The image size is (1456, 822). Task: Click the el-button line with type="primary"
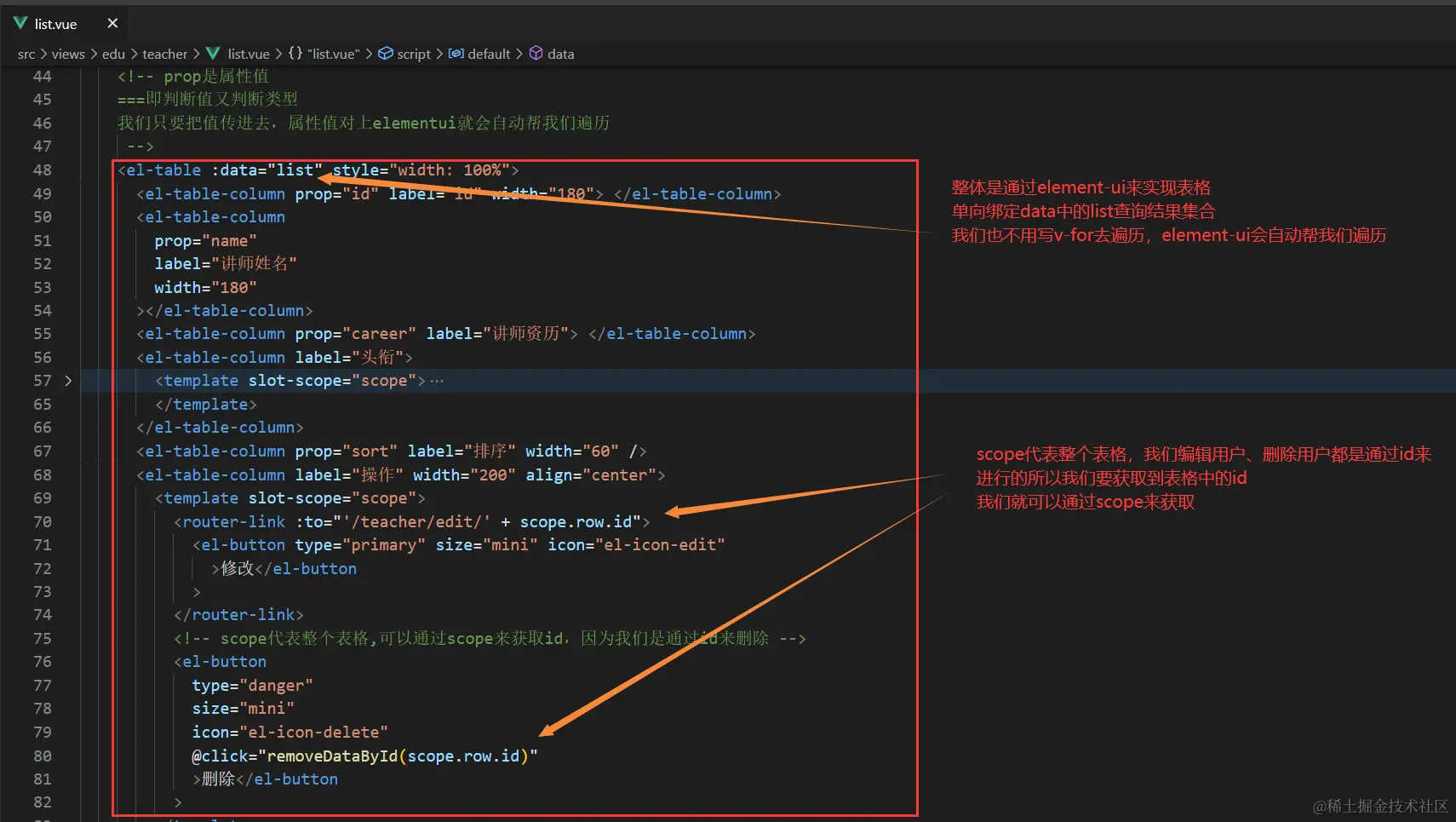[x=459, y=545]
